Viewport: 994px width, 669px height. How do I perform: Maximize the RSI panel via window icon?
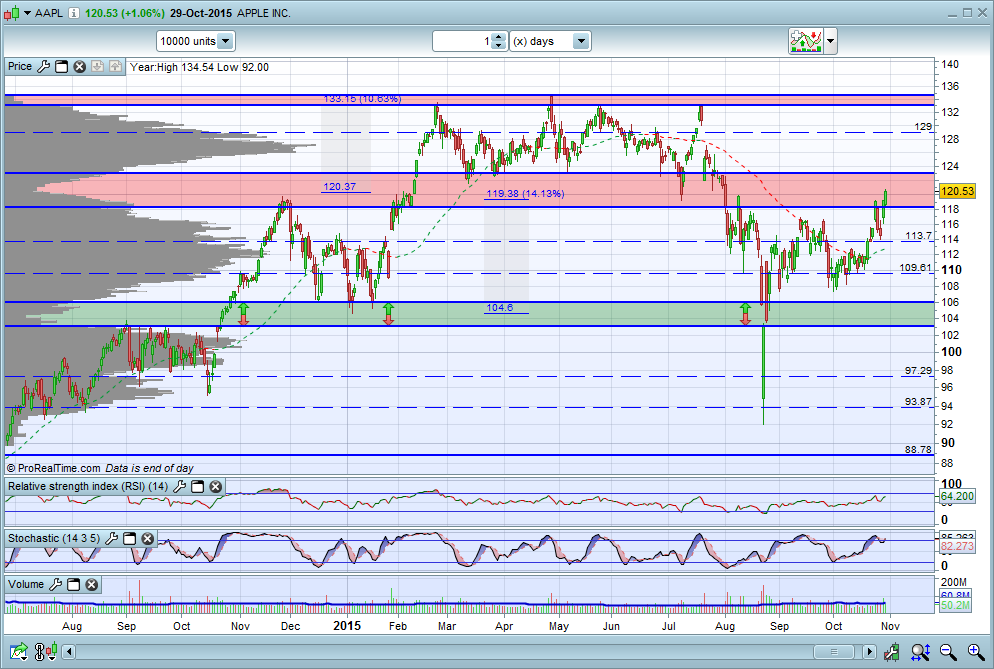(x=198, y=486)
